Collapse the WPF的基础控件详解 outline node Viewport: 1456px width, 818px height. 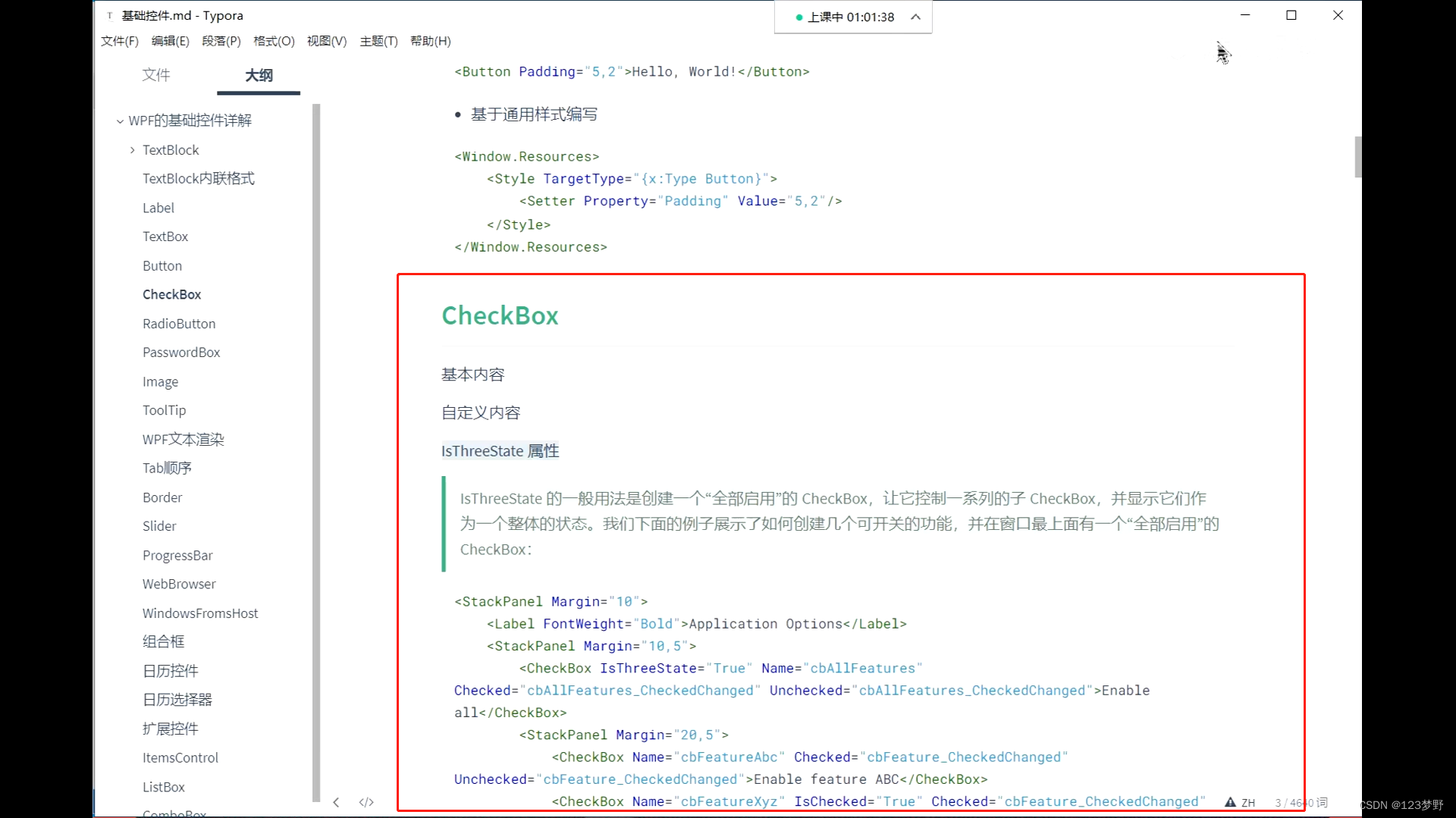click(120, 121)
